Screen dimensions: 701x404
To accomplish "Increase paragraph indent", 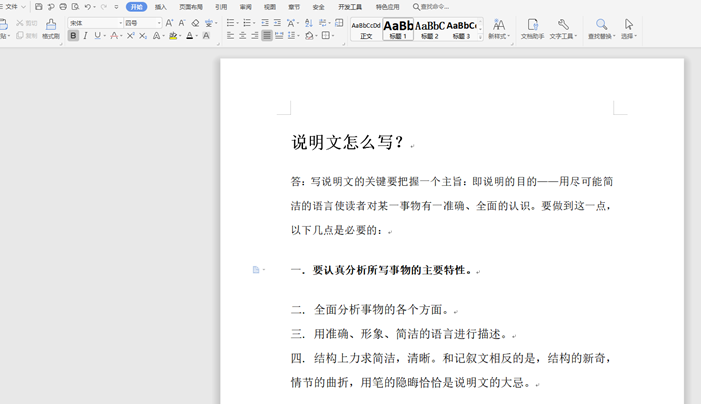I will 278,23.
